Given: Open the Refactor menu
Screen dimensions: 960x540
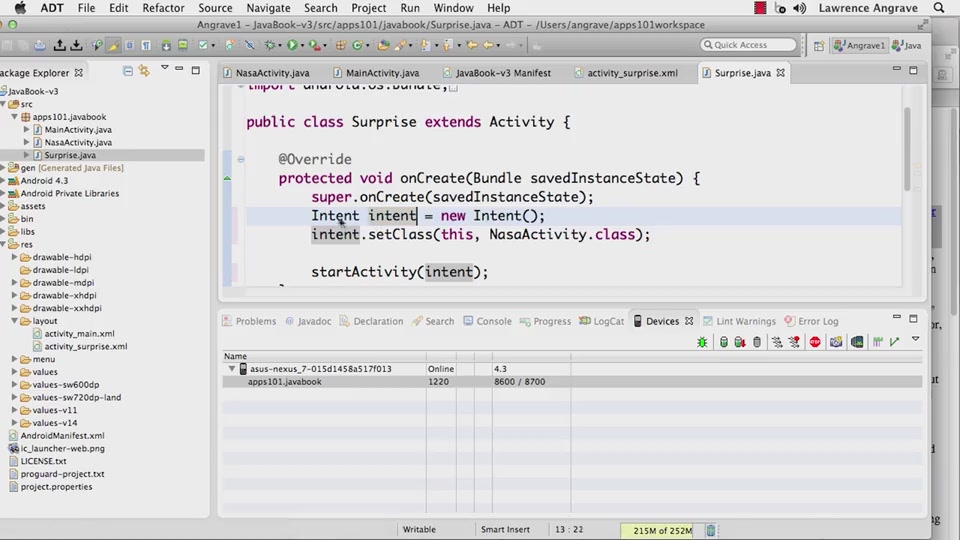Looking at the screenshot, I should click(x=163, y=8).
